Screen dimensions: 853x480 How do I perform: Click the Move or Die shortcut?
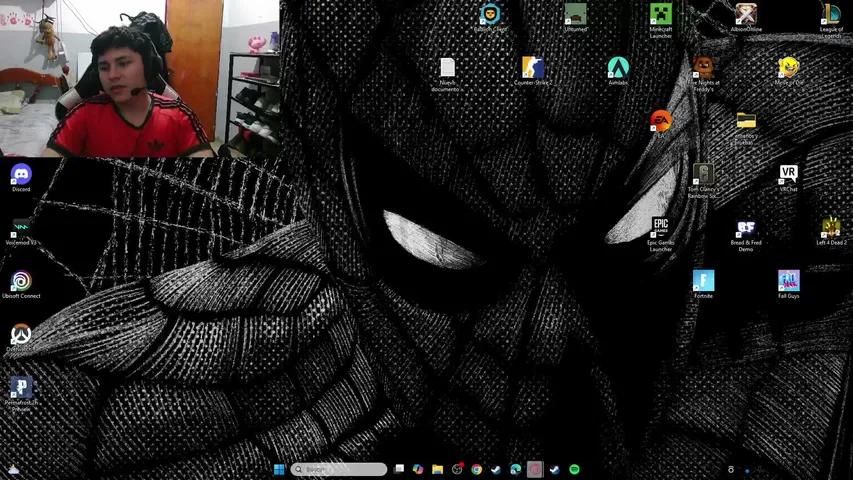pos(789,67)
